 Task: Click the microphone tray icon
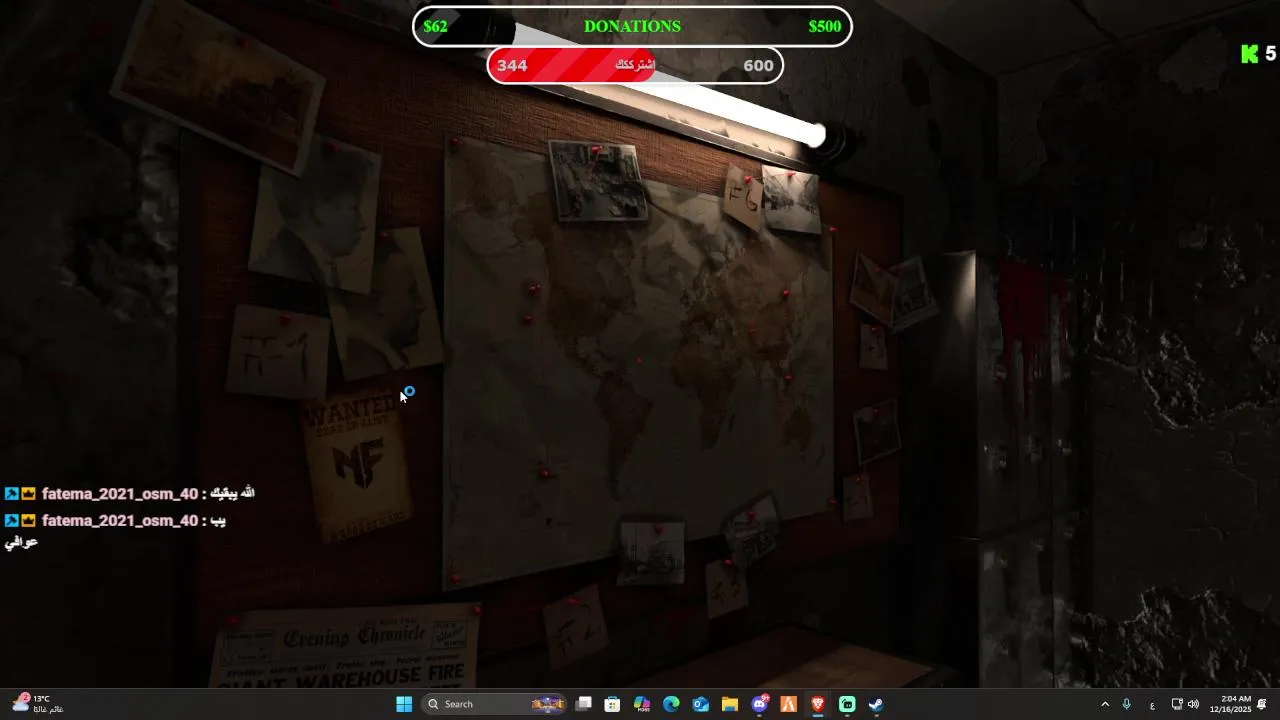(1127, 704)
